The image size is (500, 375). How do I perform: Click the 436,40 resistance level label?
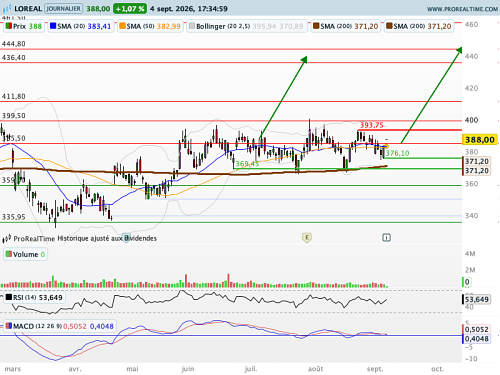click(13, 58)
